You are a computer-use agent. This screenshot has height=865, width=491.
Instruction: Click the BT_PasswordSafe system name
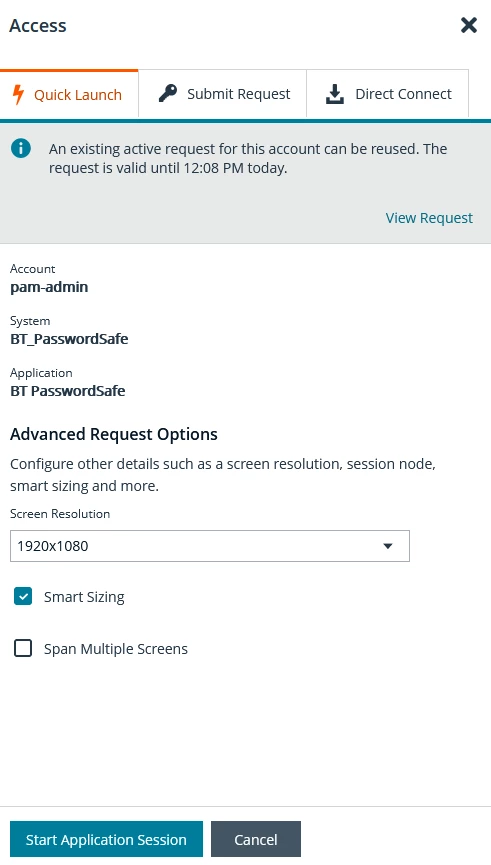coord(69,339)
